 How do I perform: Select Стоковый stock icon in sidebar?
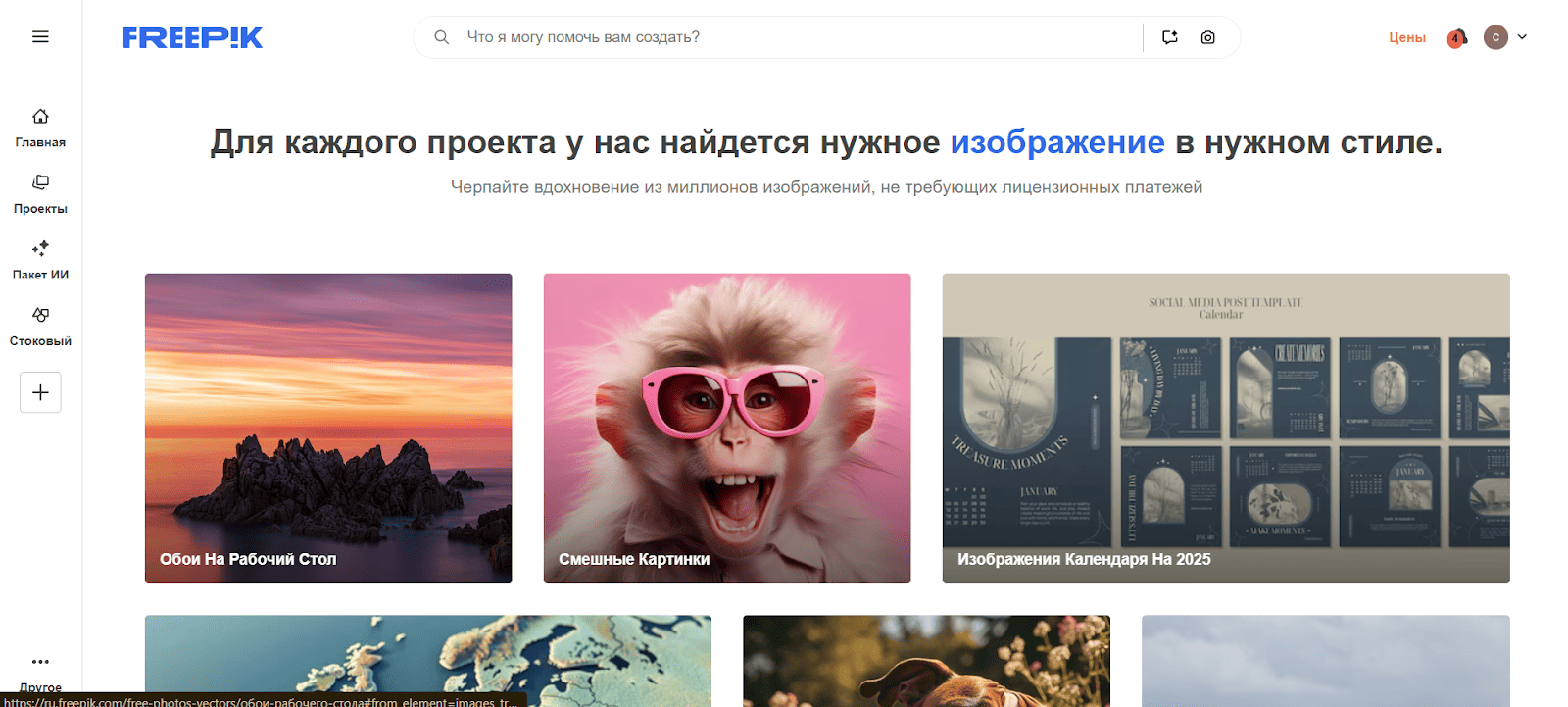(40, 315)
